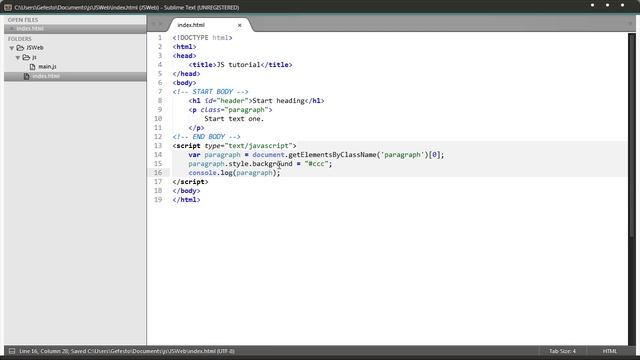Screen dimensions: 640x360
Task: Click the 'text/javascript' attribute value
Action: coord(258,146)
